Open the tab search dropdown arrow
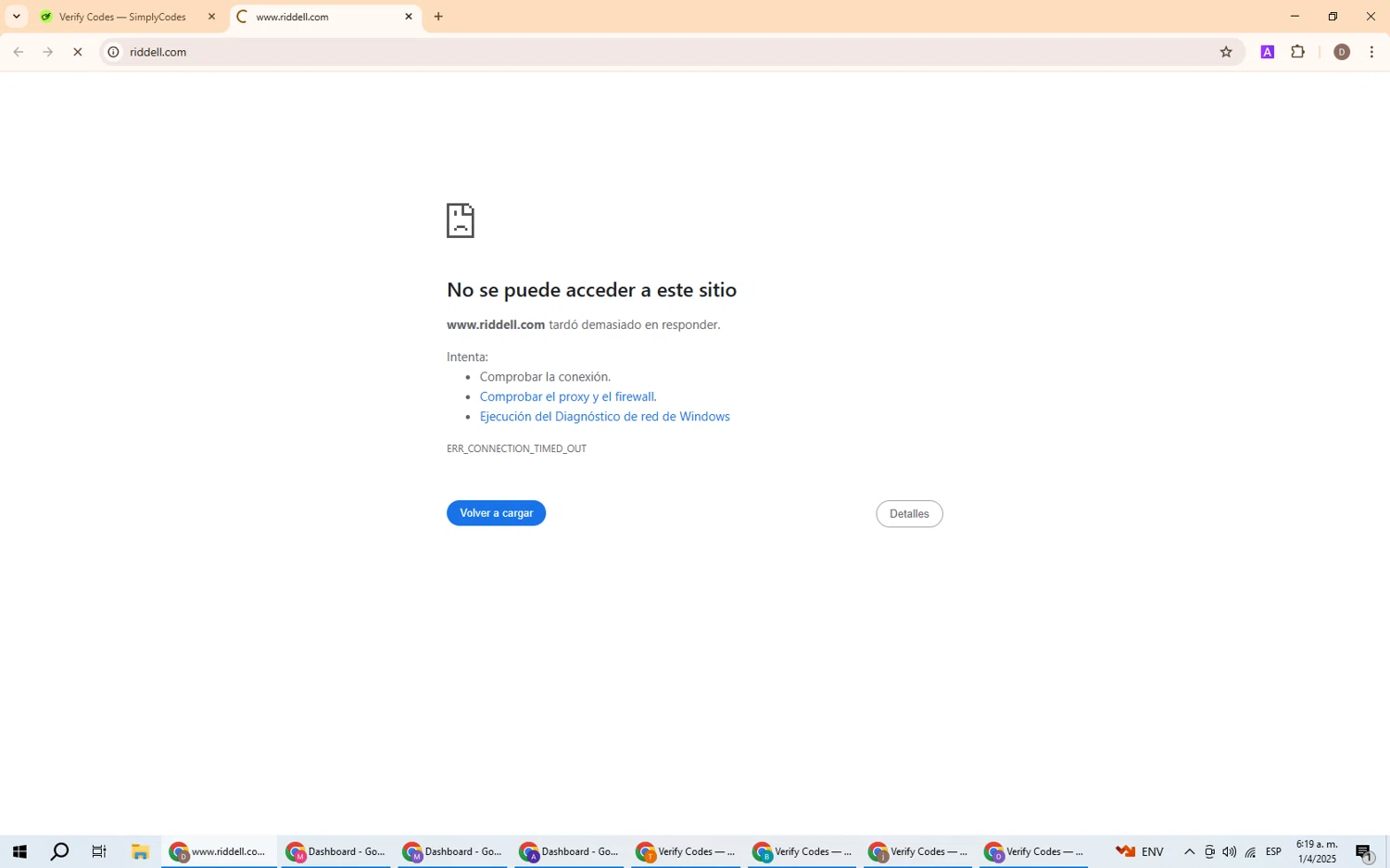1390x868 pixels. pyautogui.click(x=16, y=17)
